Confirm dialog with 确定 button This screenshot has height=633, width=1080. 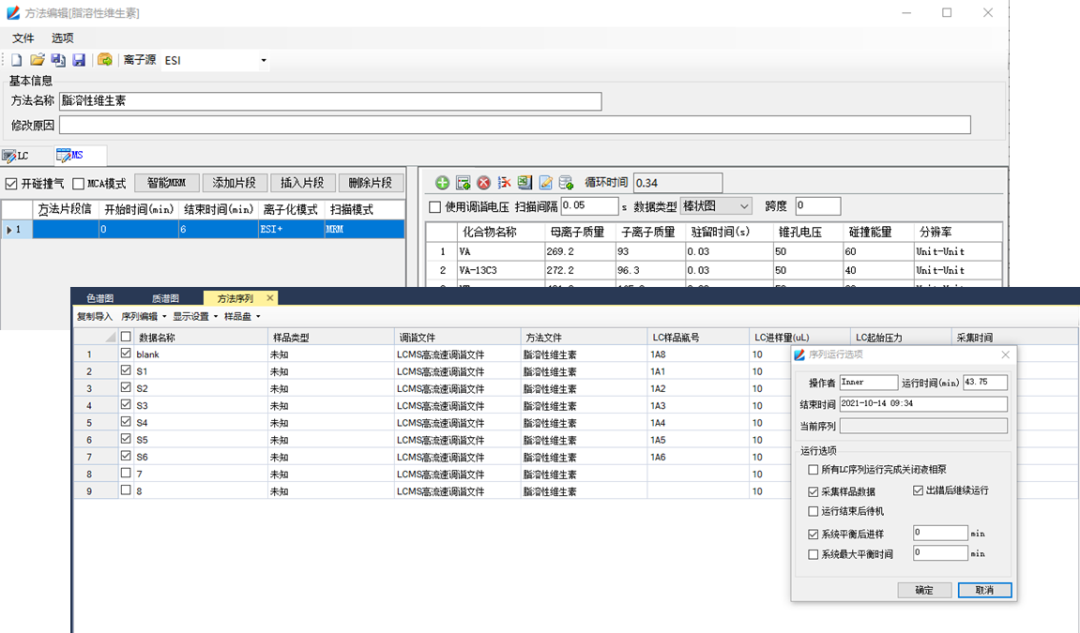tap(924, 590)
